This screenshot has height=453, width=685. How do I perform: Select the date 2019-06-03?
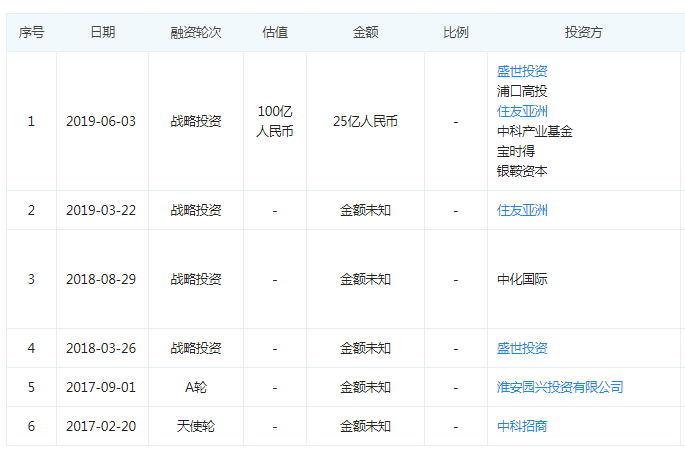101,121
